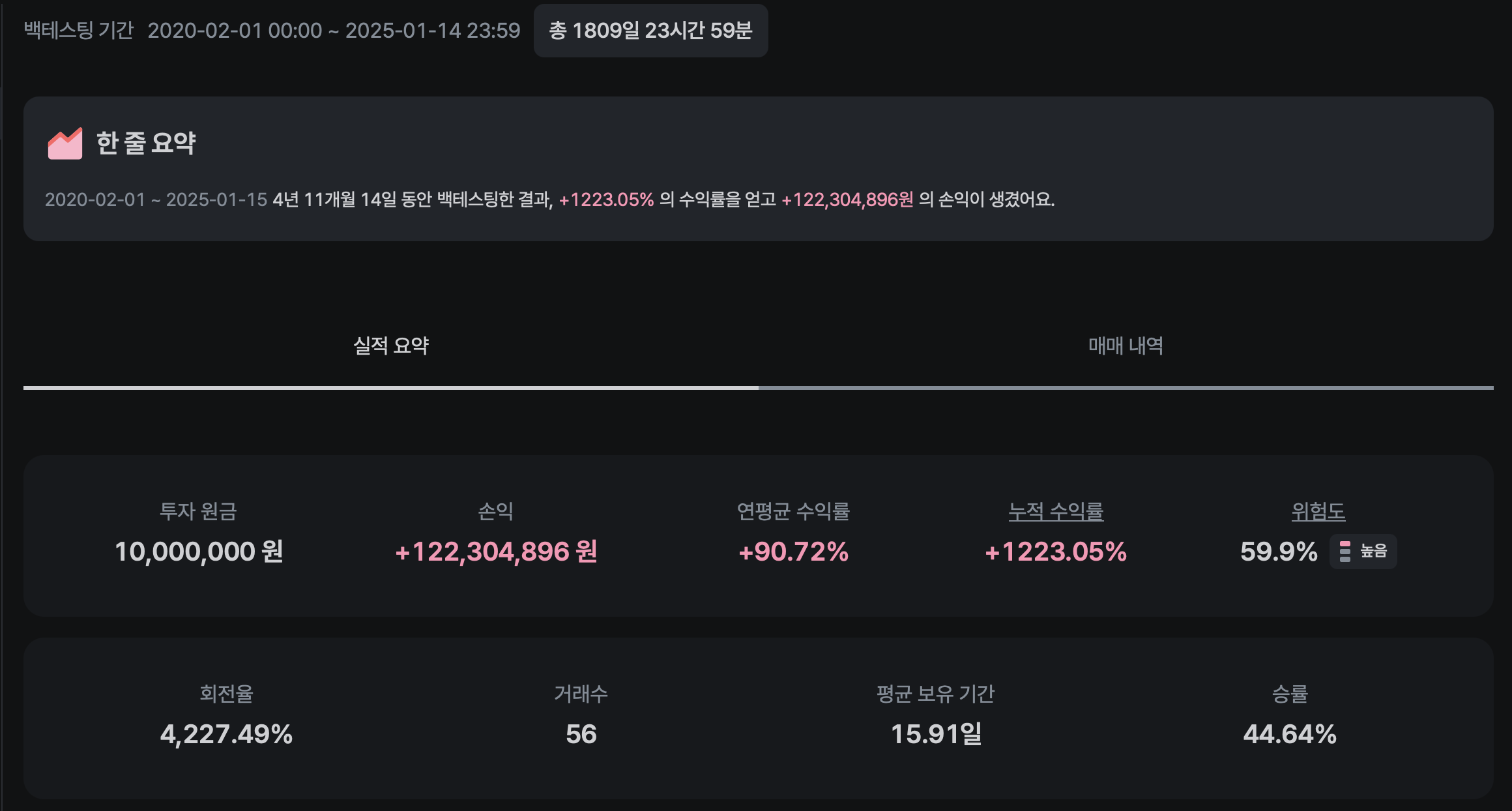Viewport: 1512px width, 811px height.
Task: Select the 10,000,000 원 investment principal value
Action: point(199,552)
